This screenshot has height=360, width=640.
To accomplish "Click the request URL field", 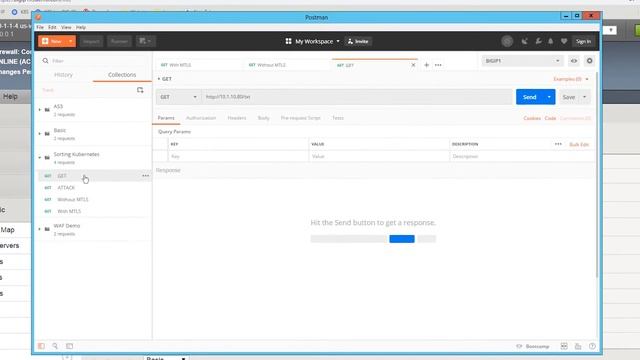I will [x=357, y=97].
